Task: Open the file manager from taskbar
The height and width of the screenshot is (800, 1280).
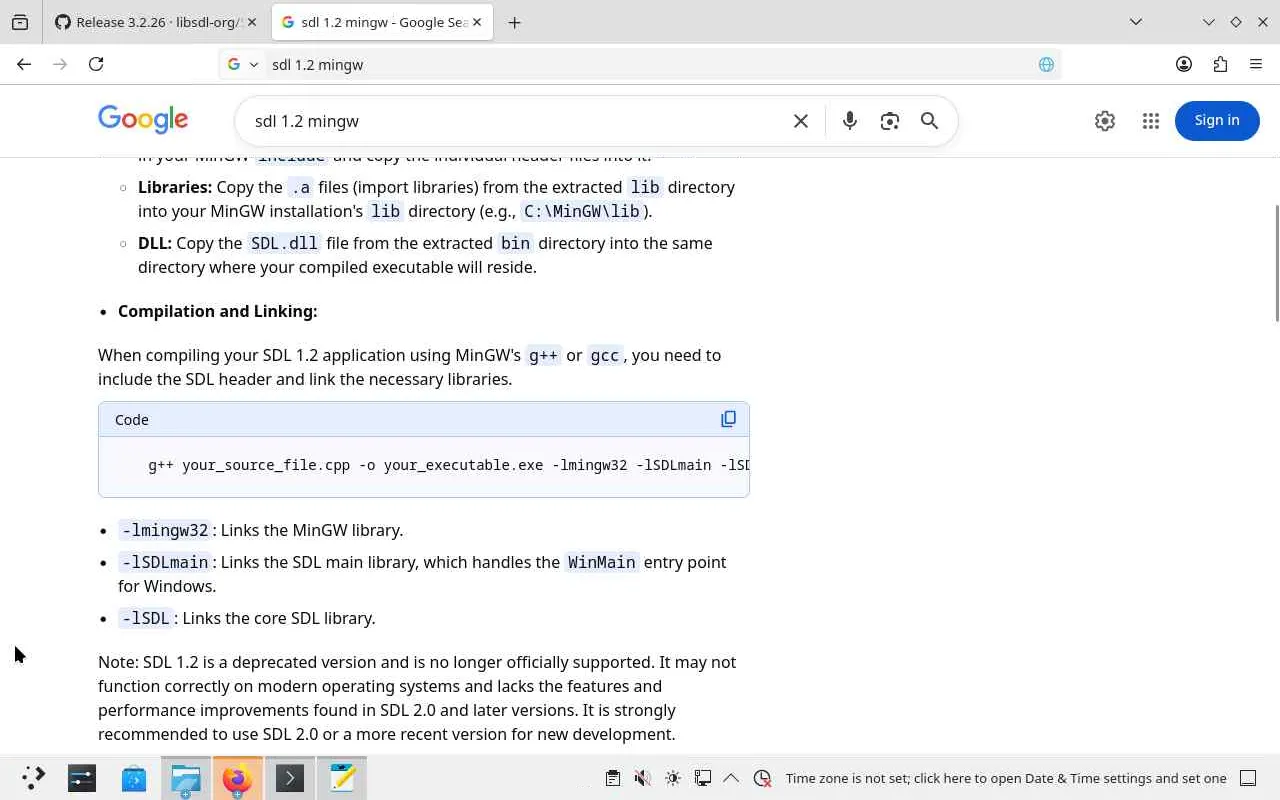Action: point(186,778)
